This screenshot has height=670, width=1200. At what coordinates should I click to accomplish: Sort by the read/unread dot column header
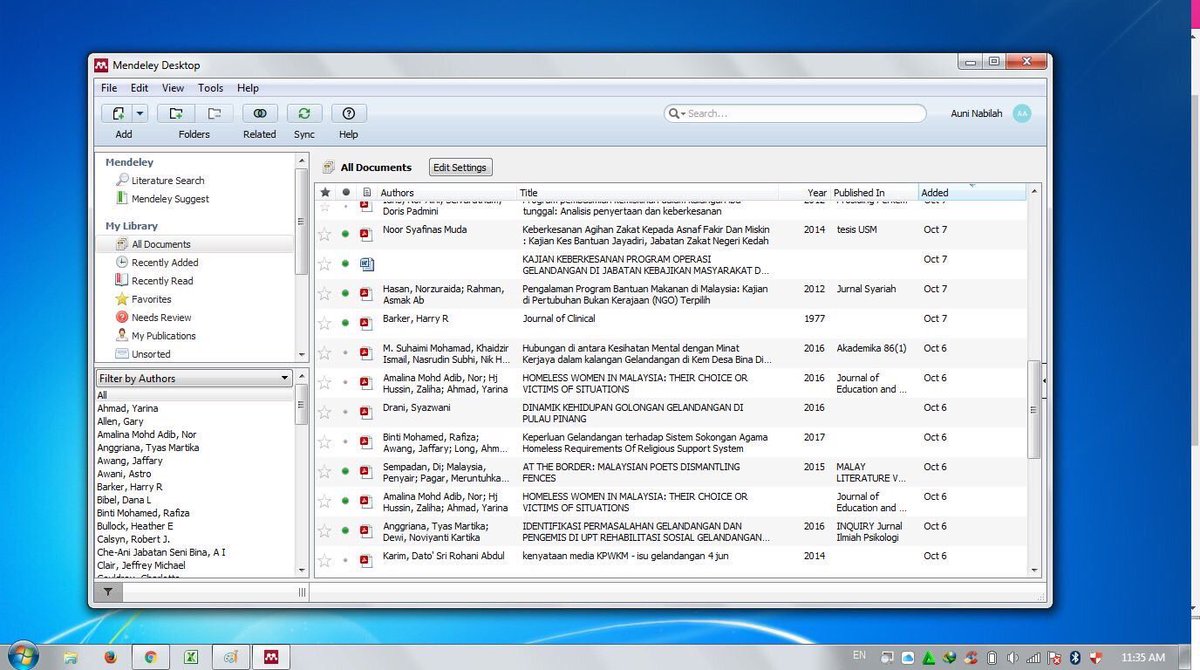tap(346, 193)
